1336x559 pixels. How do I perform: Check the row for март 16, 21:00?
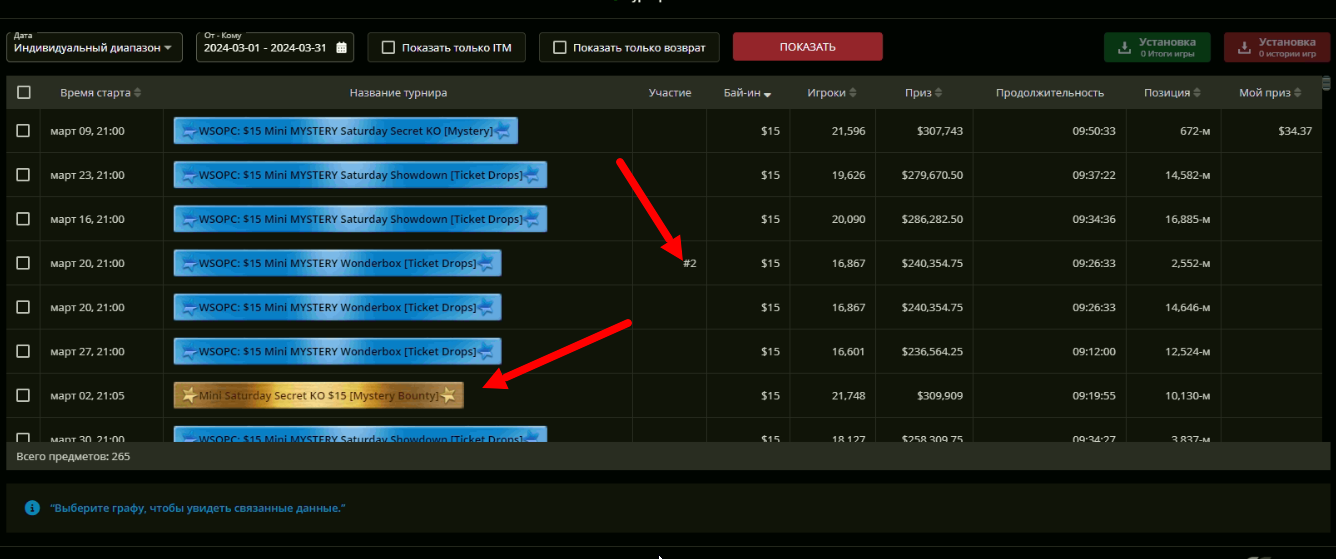click(x=24, y=219)
